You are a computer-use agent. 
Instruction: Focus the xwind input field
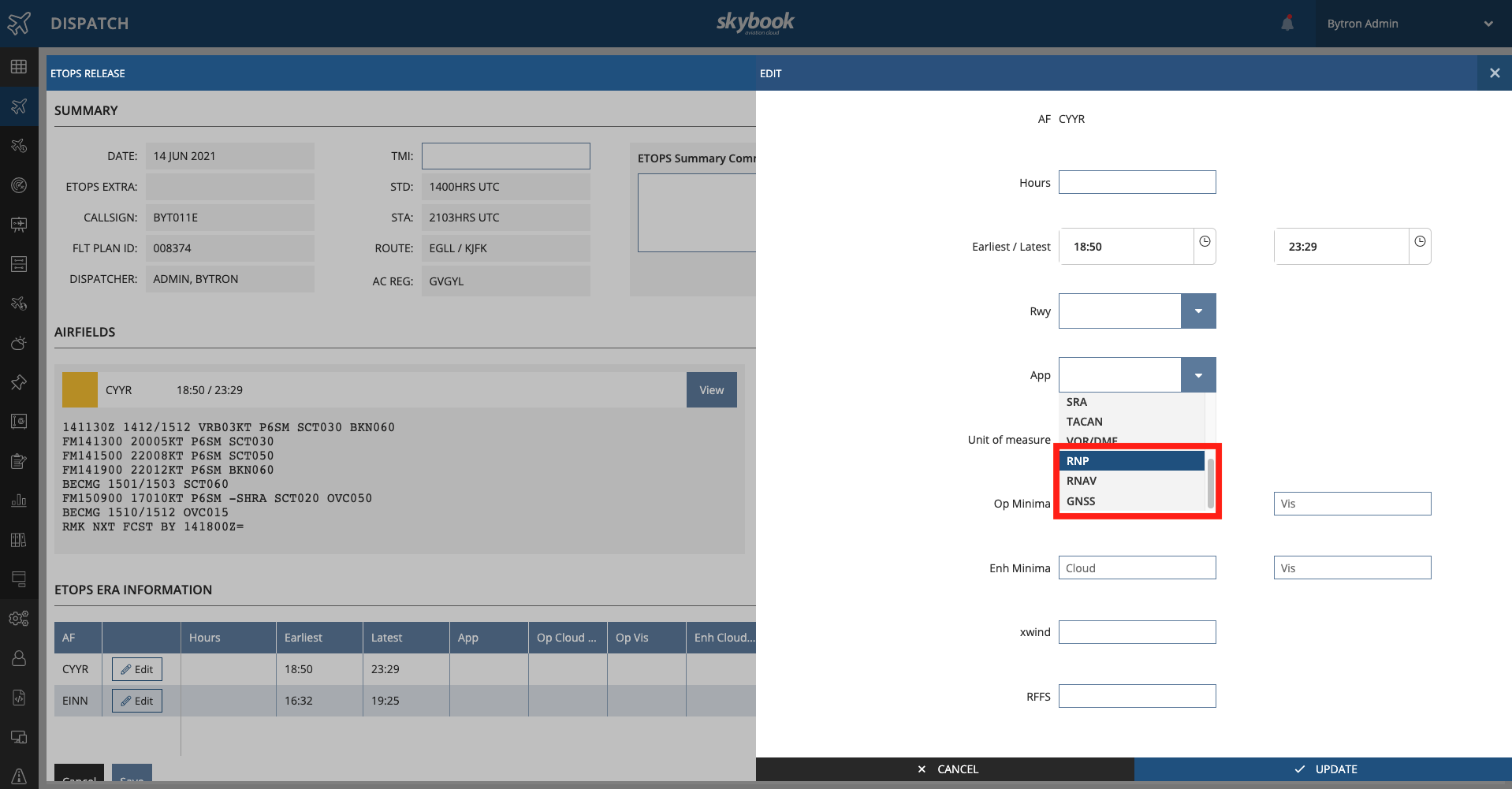(1137, 632)
